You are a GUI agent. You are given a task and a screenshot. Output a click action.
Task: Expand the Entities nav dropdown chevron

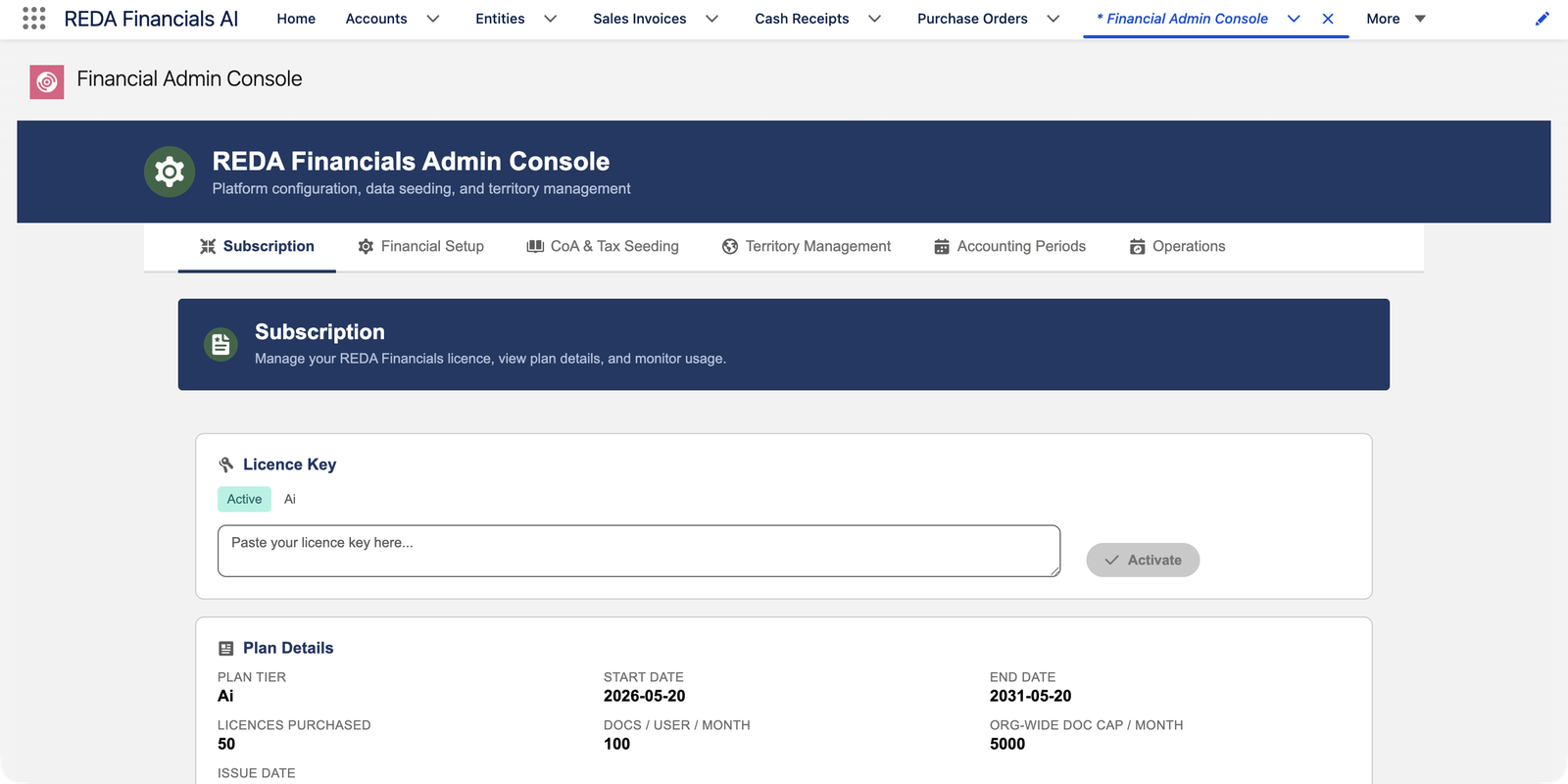tap(551, 19)
